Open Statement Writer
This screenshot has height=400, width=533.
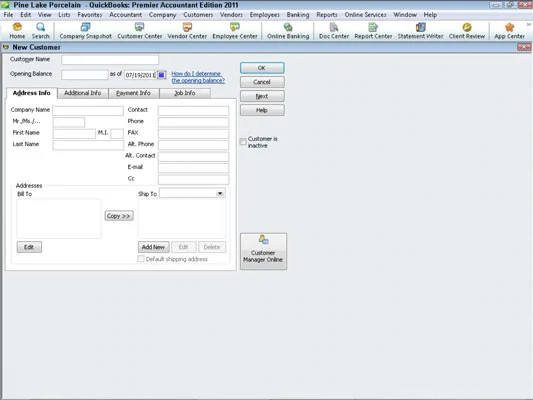pos(420,31)
